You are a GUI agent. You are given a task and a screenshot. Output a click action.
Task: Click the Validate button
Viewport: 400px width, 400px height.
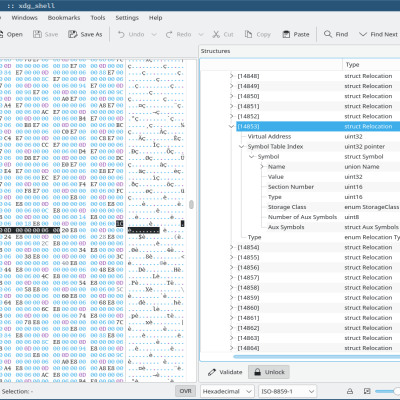click(225, 372)
